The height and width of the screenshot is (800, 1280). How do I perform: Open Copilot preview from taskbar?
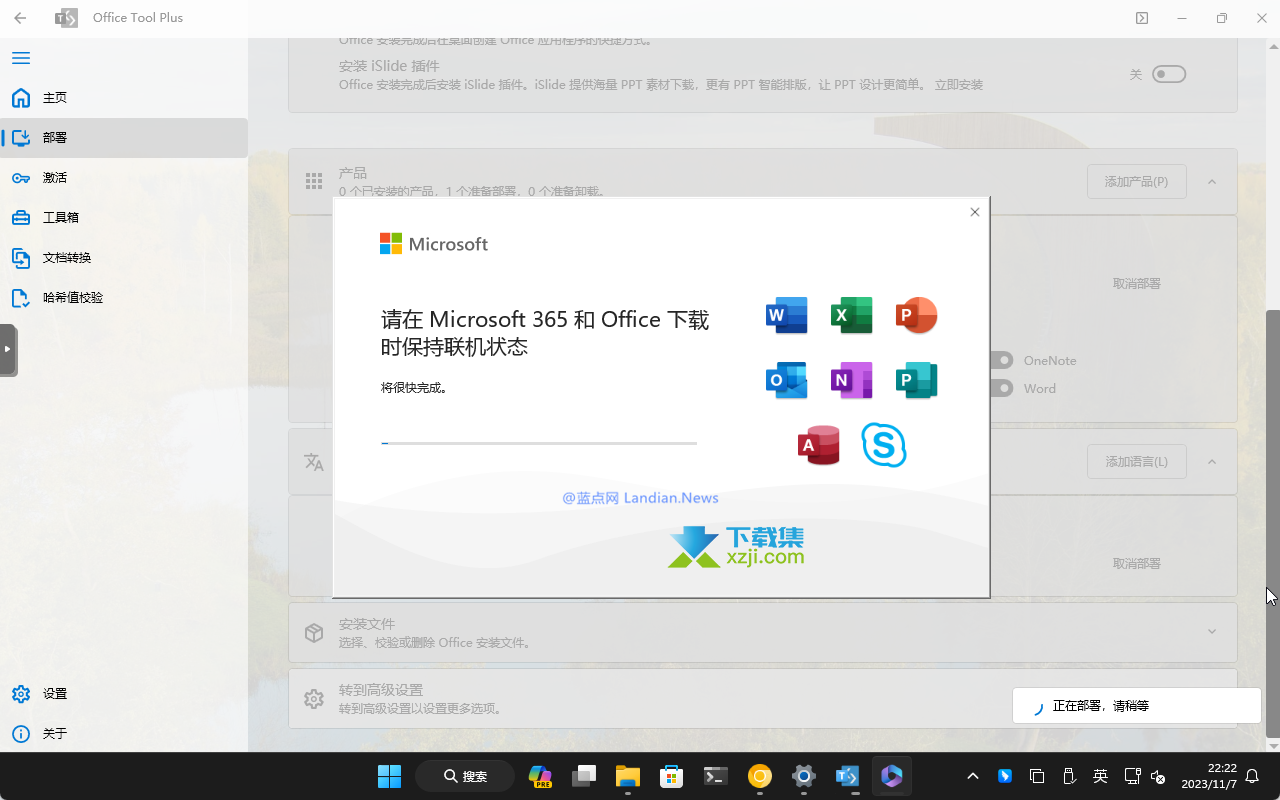pyautogui.click(x=540, y=776)
